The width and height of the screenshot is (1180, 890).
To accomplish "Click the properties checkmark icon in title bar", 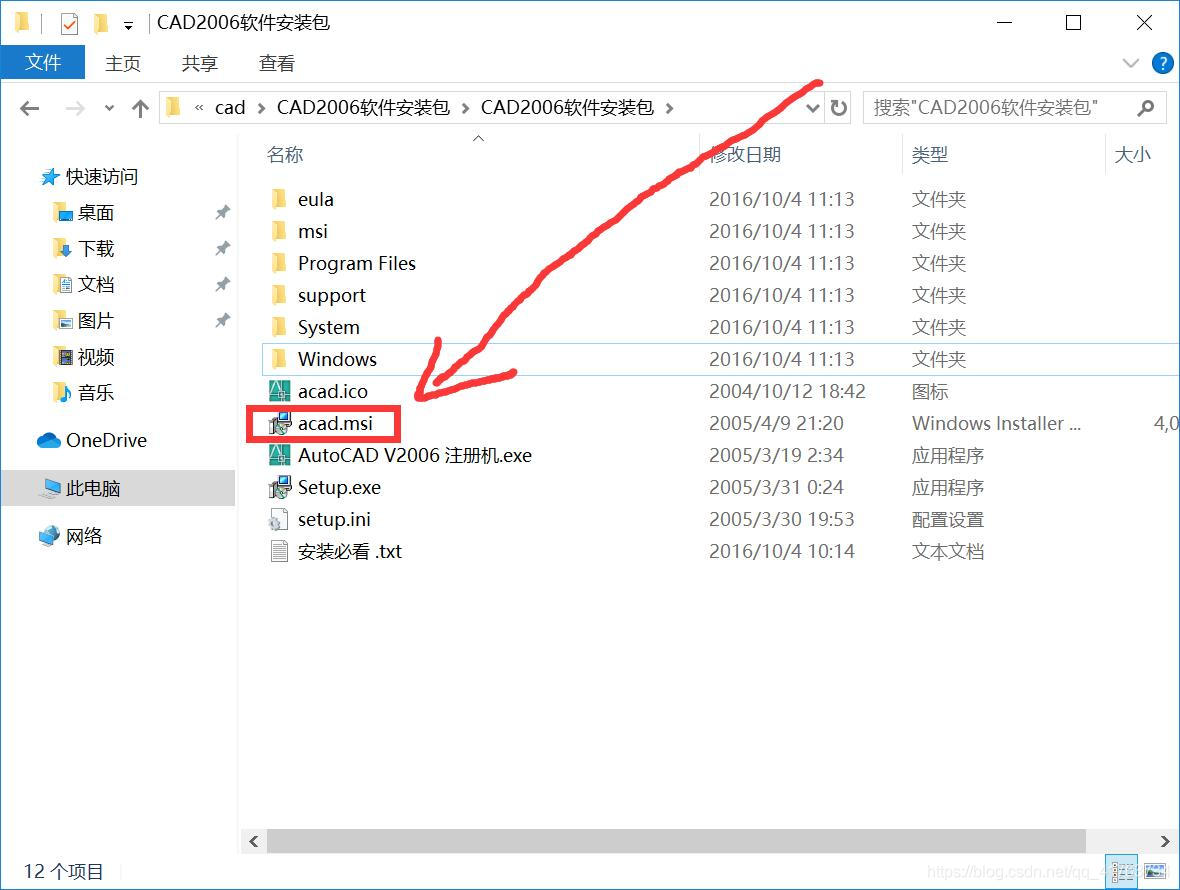I will (68, 24).
